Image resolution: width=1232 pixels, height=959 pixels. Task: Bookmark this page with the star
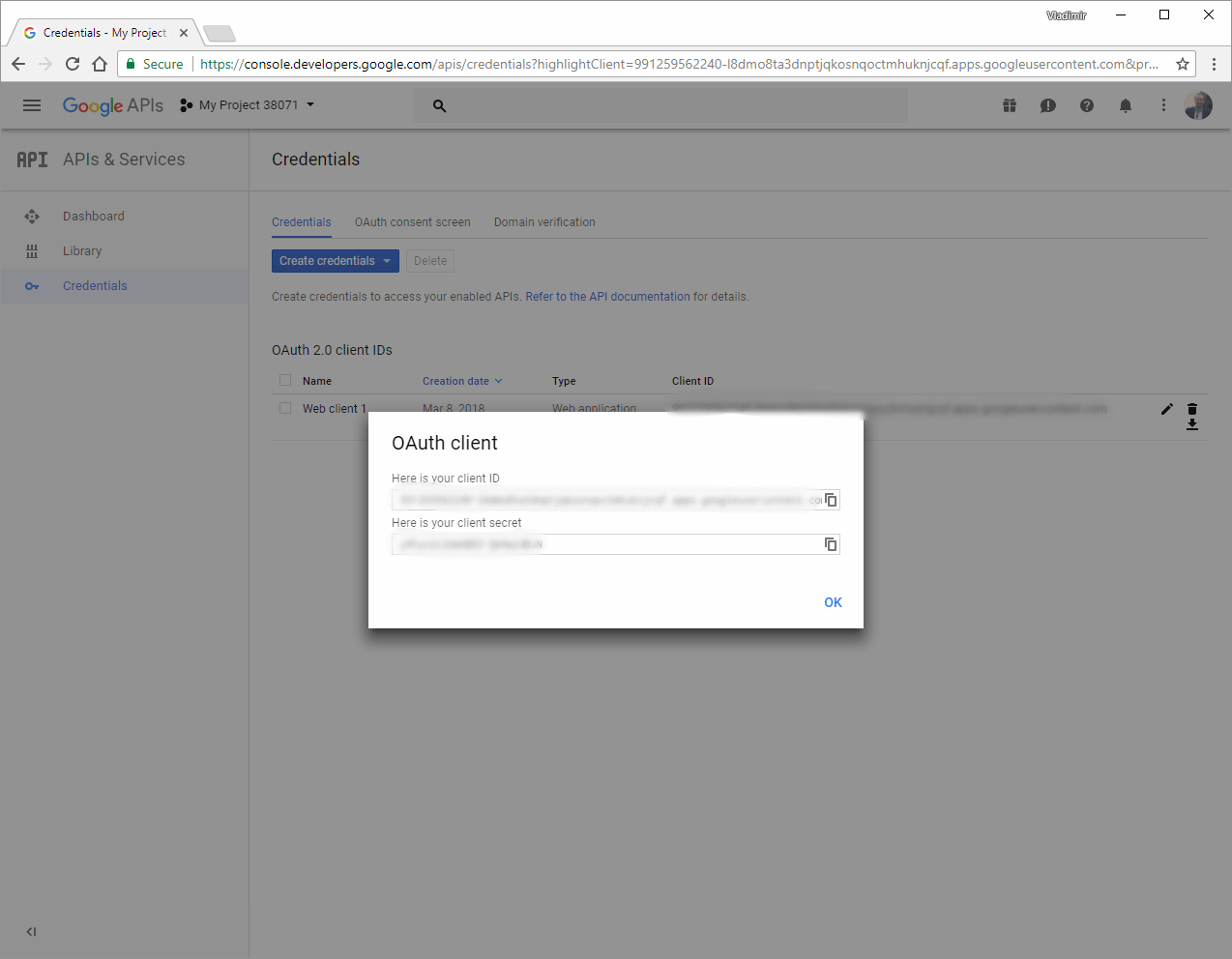click(x=1182, y=64)
